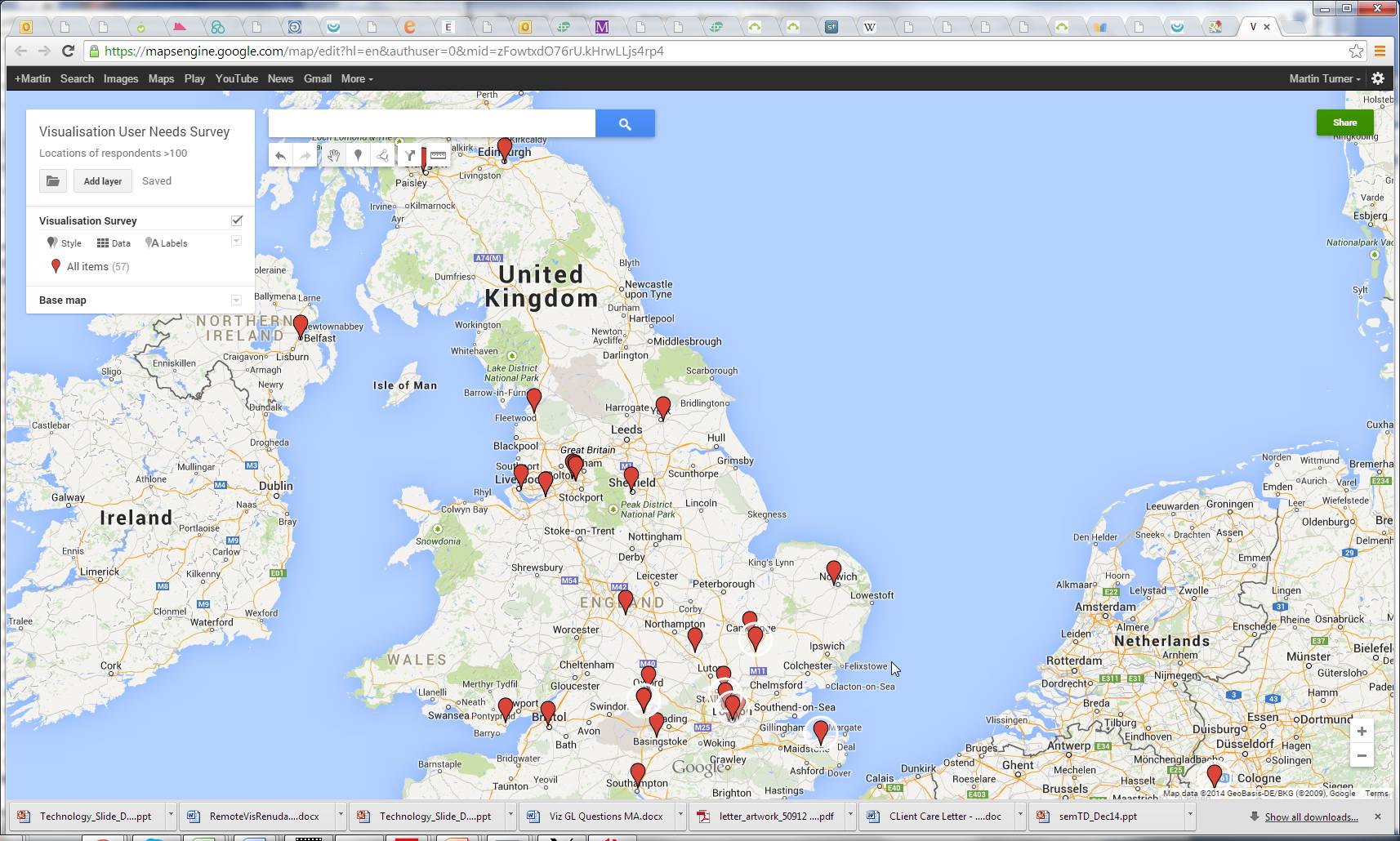Select the Add directions tool
Viewport: 1400px width, 841px height.
409,155
